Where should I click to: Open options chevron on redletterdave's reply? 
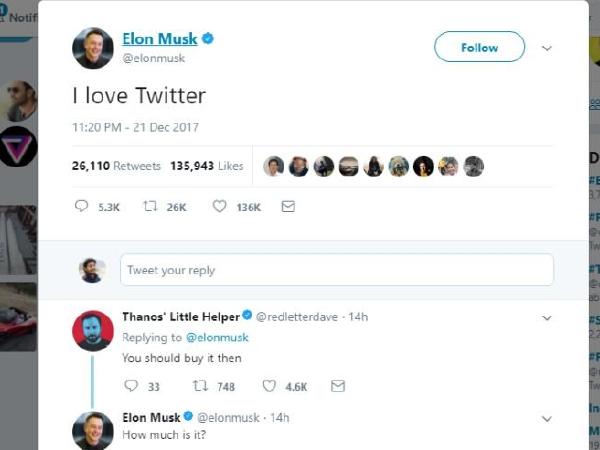pyautogui.click(x=547, y=318)
